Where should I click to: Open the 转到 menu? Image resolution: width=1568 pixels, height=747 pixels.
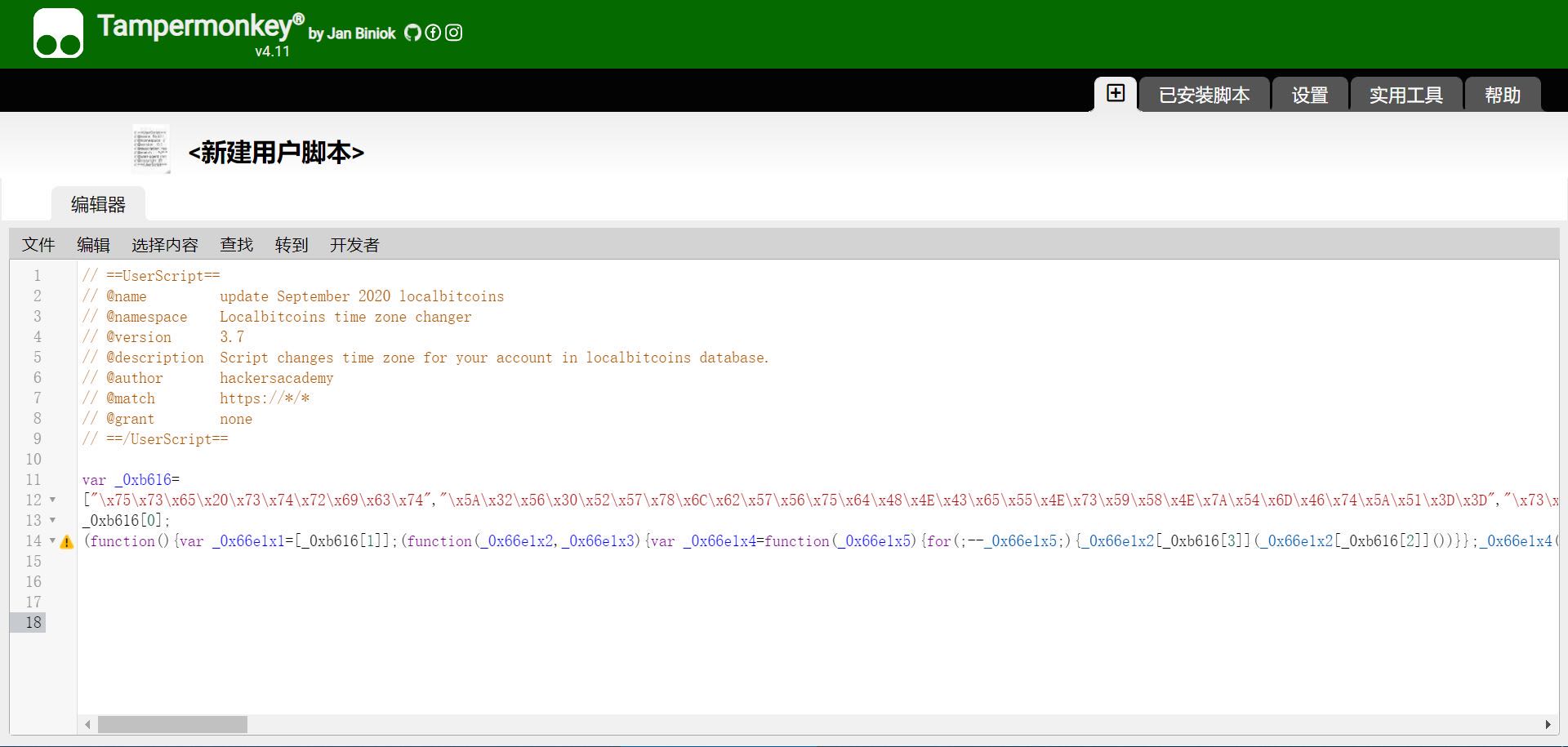(292, 245)
